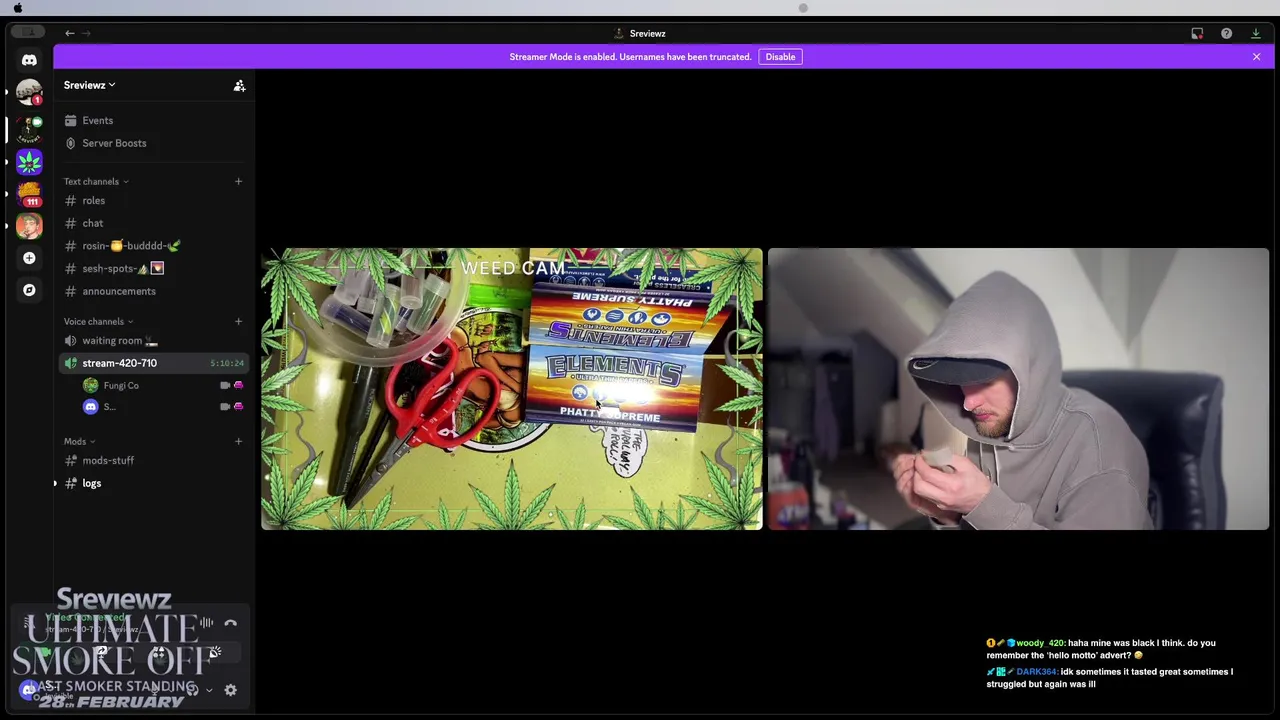Open the purple cannabis leaf server
Viewport: 1280px width, 720px height.
pos(29,161)
